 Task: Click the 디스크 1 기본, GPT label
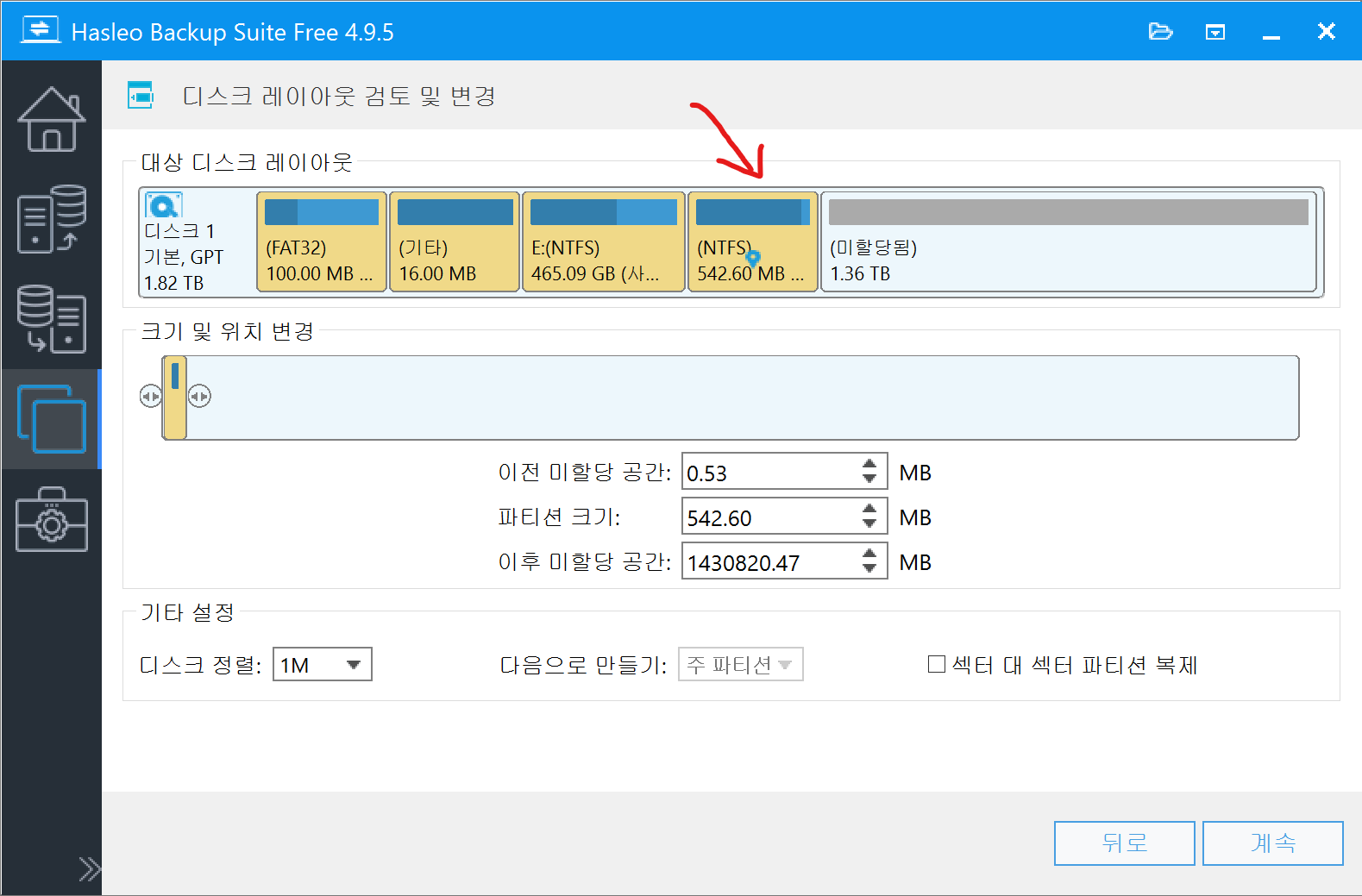click(x=184, y=256)
